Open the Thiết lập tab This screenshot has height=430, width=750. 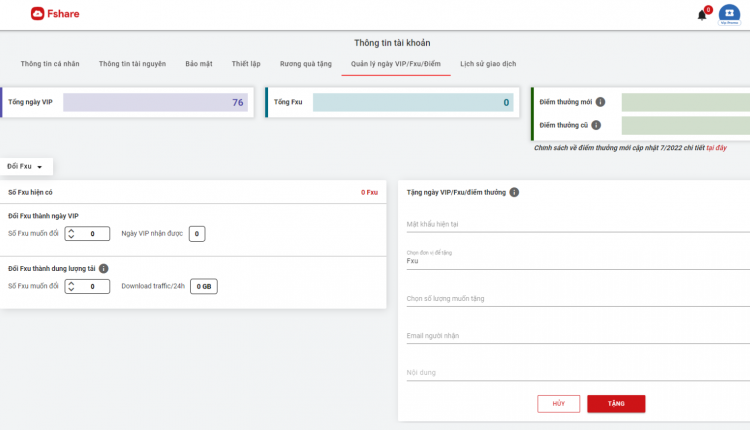click(x=246, y=64)
